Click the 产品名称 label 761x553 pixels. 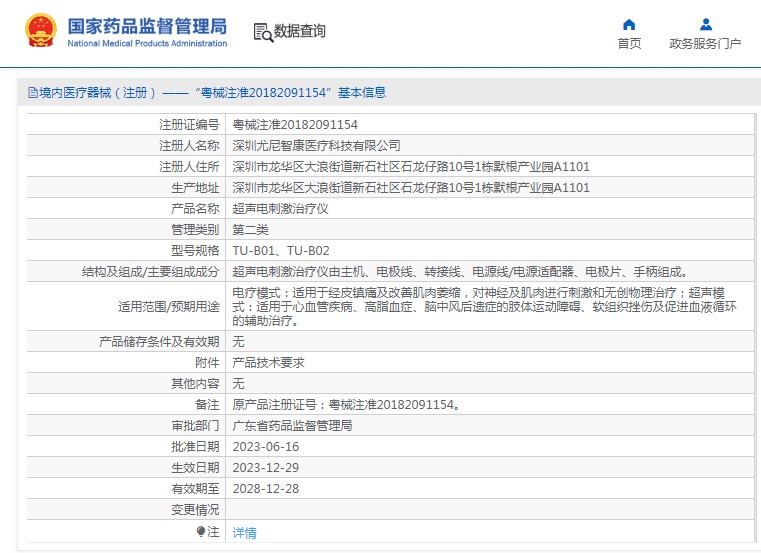(x=195, y=209)
